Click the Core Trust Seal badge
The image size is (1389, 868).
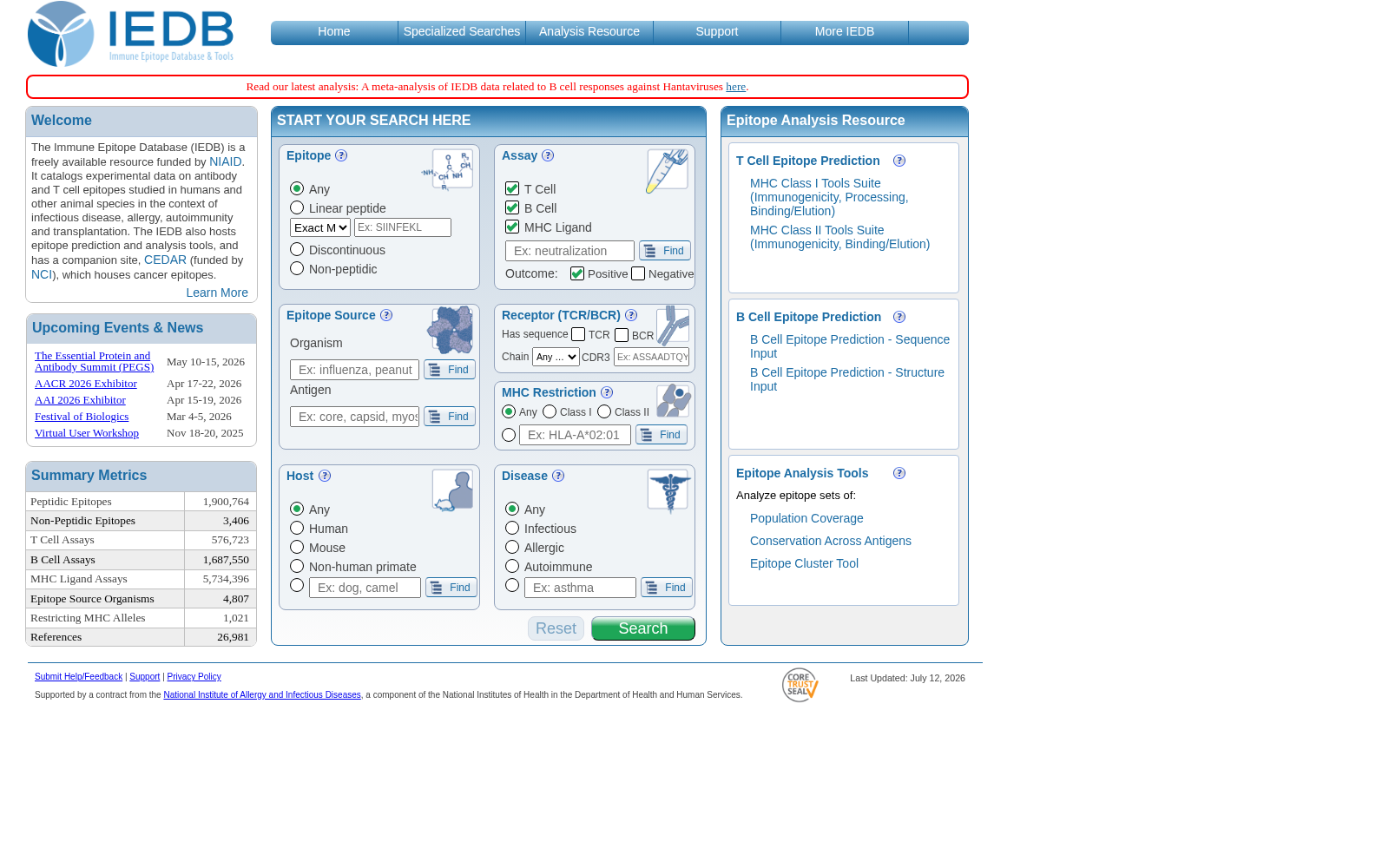pos(800,685)
